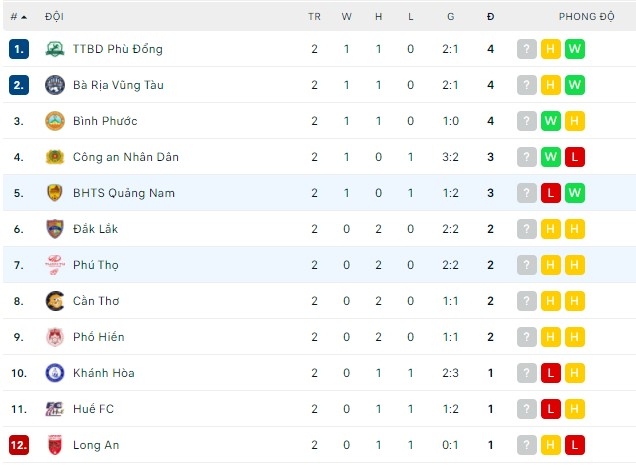This screenshot has width=636, height=465.
Task: Click the Đội column header
Action: point(55,17)
